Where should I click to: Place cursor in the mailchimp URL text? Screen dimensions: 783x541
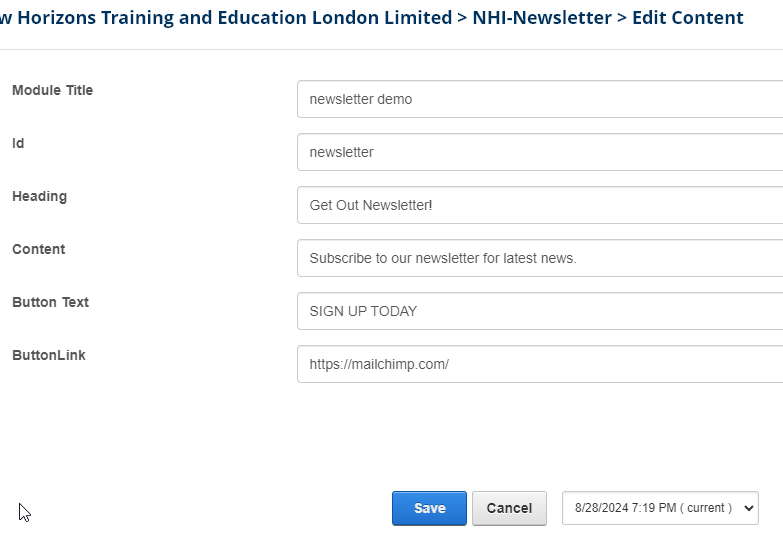click(379, 364)
